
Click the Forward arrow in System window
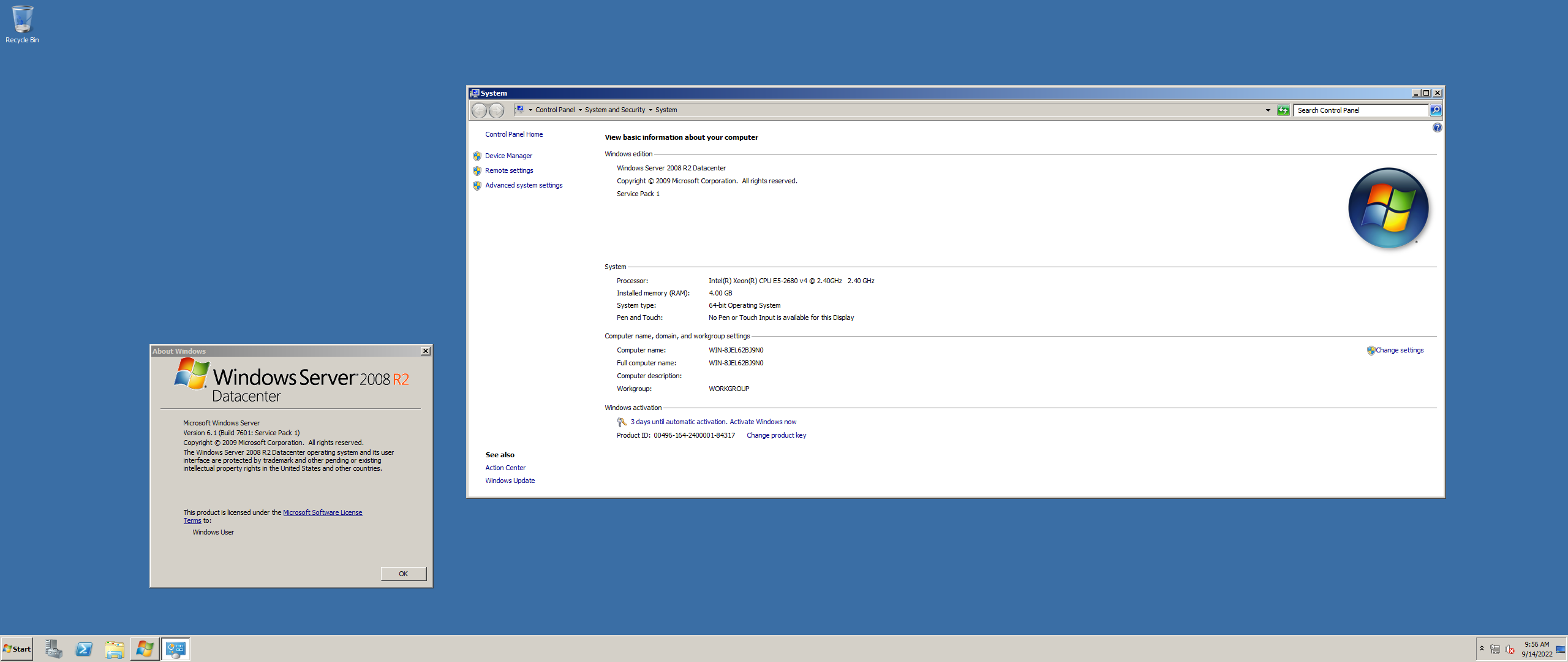coord(496,110)
